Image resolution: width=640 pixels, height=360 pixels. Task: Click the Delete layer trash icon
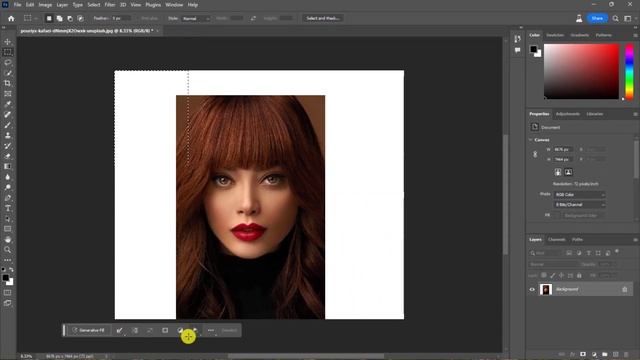tap(626, 354)
